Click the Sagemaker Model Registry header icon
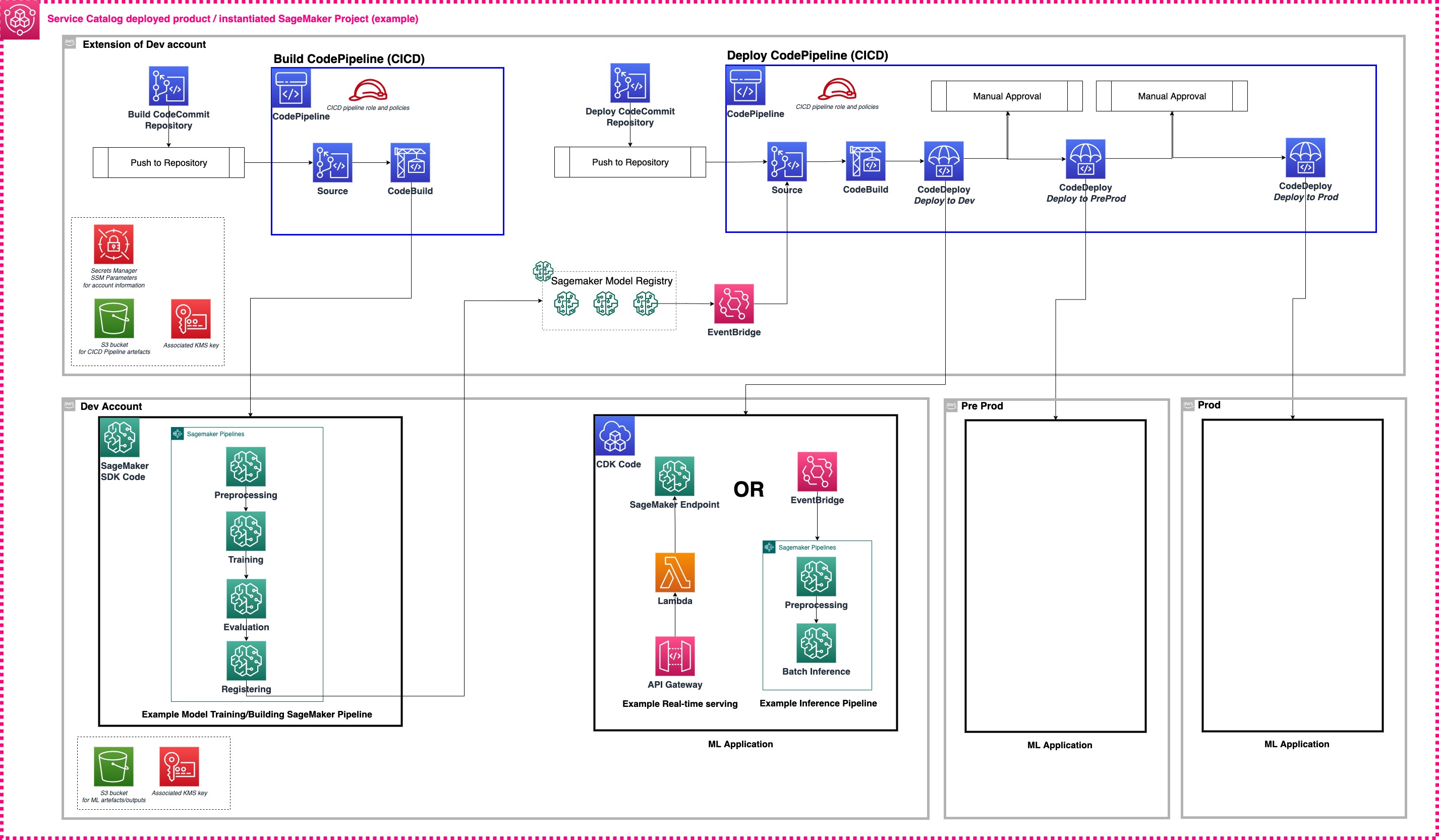This screenshot has height=840, width=1439. pyautogui.click(x=543, y=271)
